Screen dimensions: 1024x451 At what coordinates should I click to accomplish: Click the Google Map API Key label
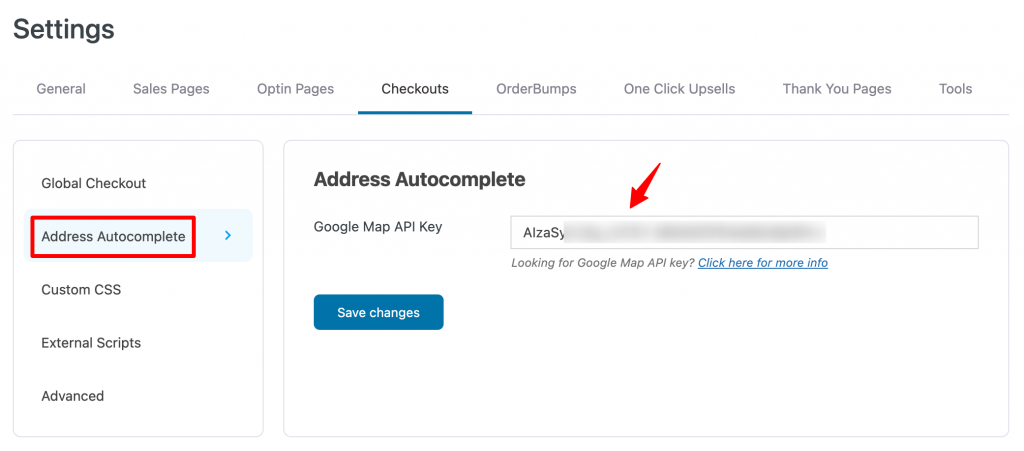[x=378, y=227]
